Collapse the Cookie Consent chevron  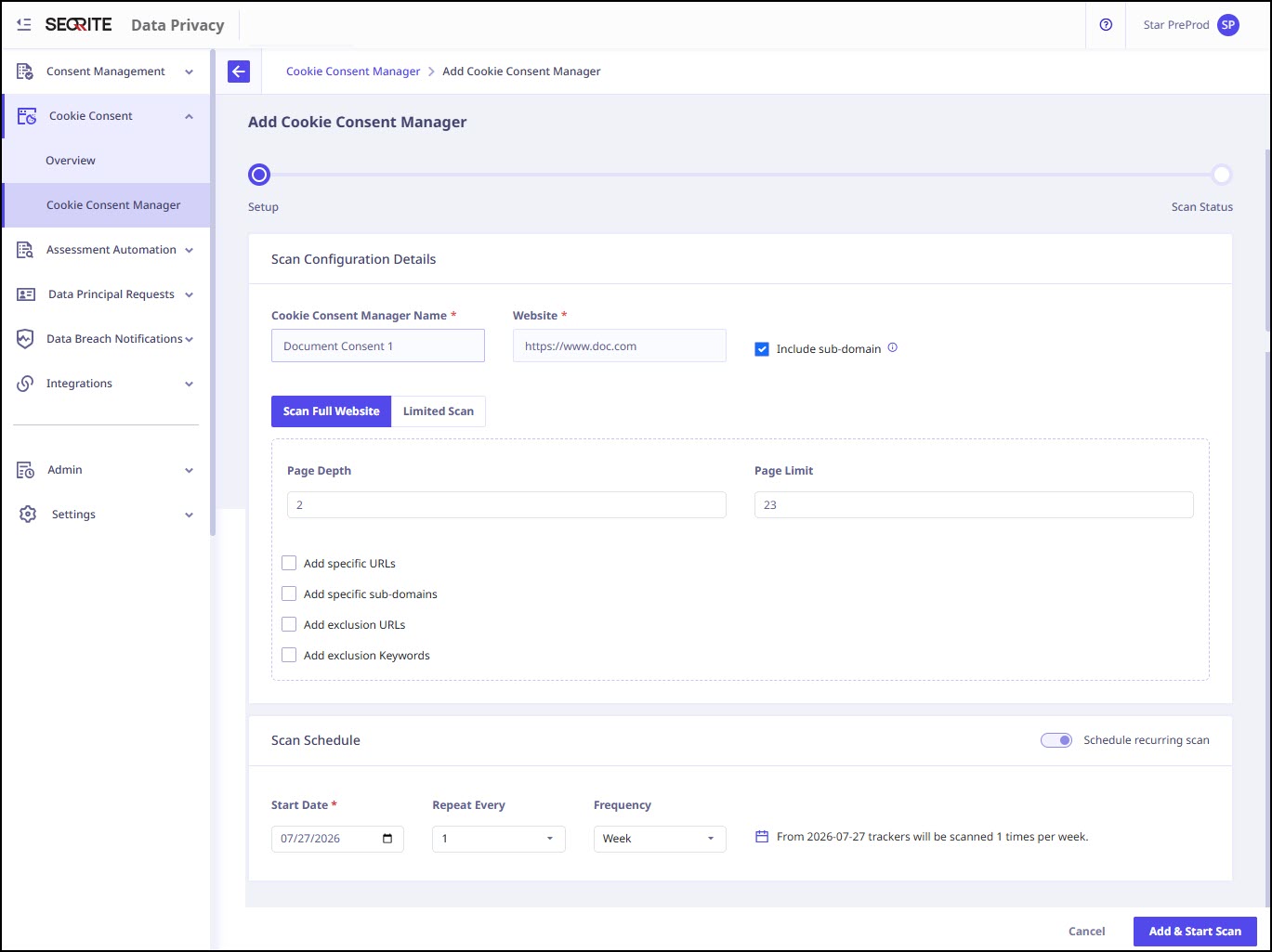tap(190, 116)
